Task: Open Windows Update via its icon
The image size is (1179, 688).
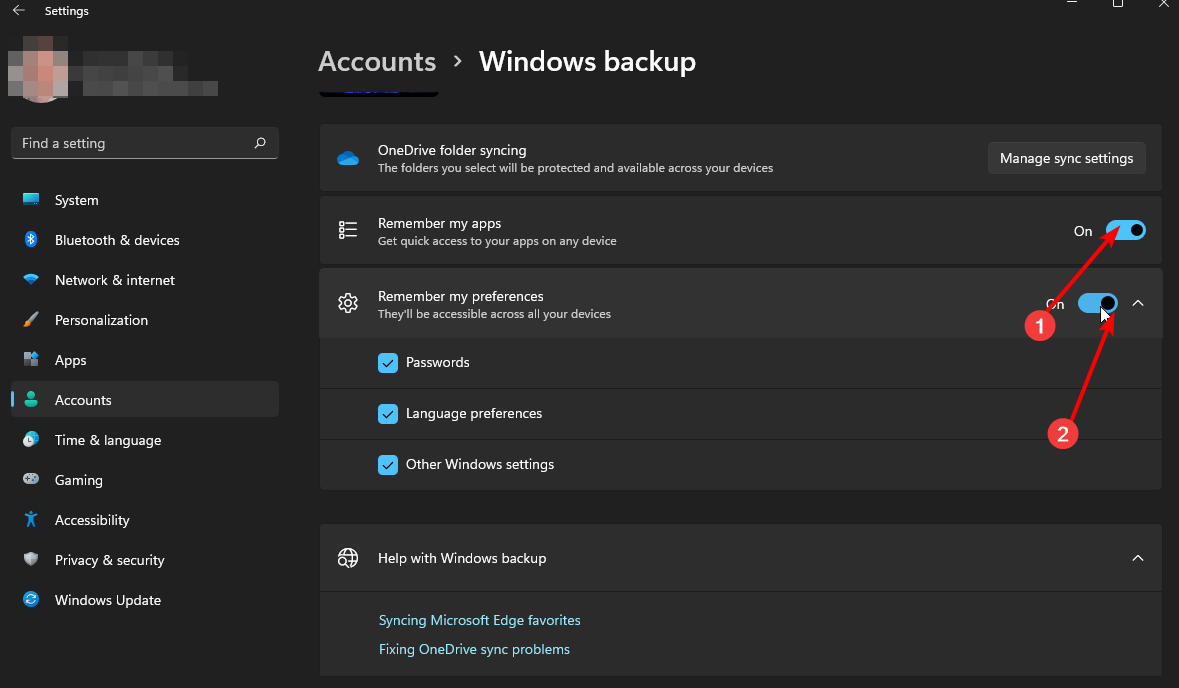Action: tap(31, 600)
